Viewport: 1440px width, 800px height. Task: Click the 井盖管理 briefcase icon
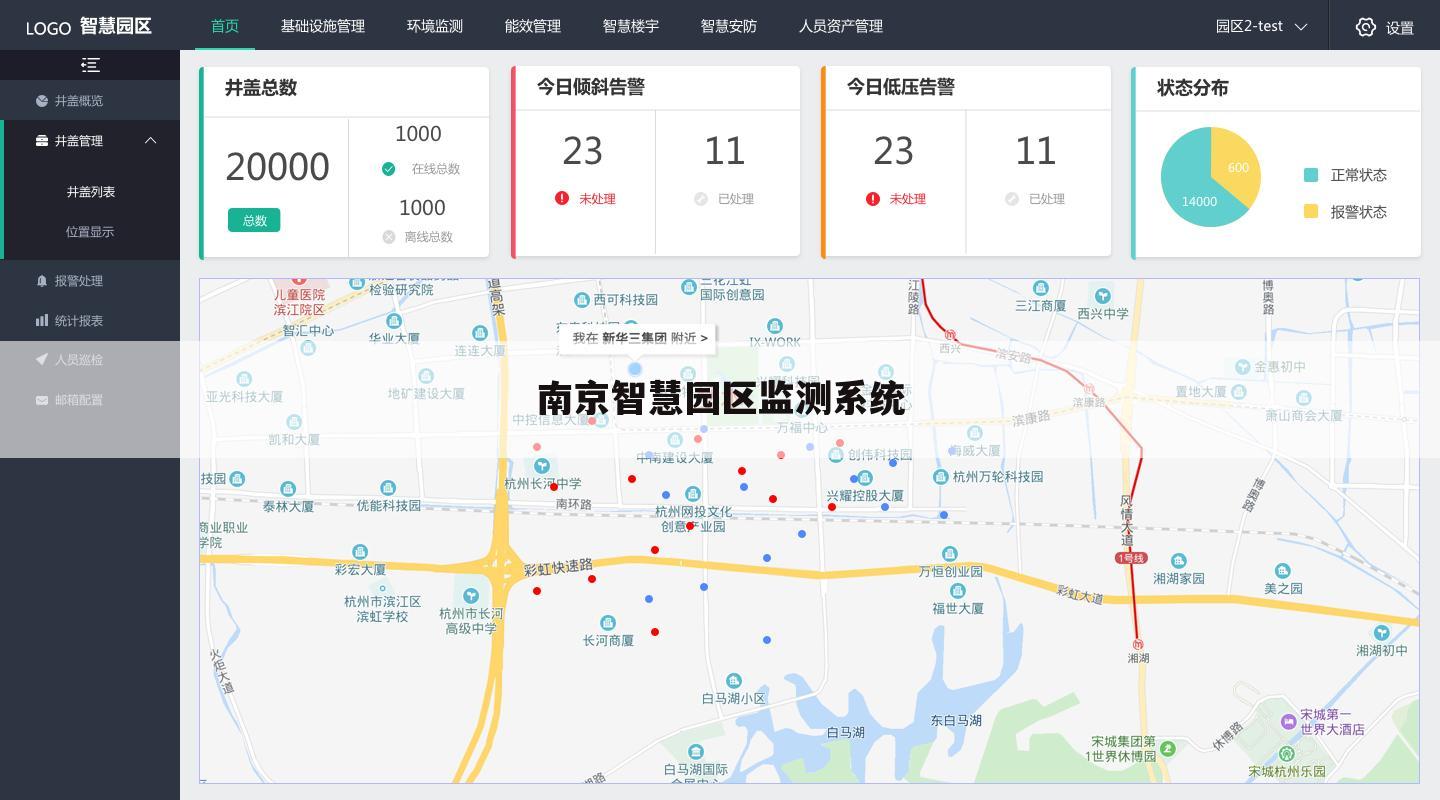coord(41,141)
